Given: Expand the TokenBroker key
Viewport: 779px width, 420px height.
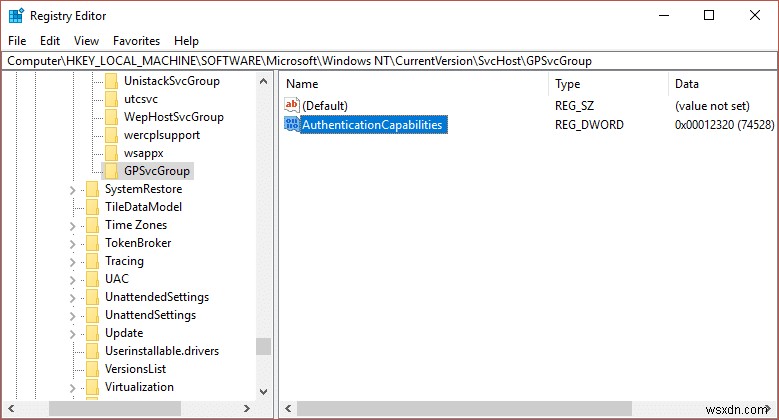Looking at the screenshot, I should tap(73, 244).
